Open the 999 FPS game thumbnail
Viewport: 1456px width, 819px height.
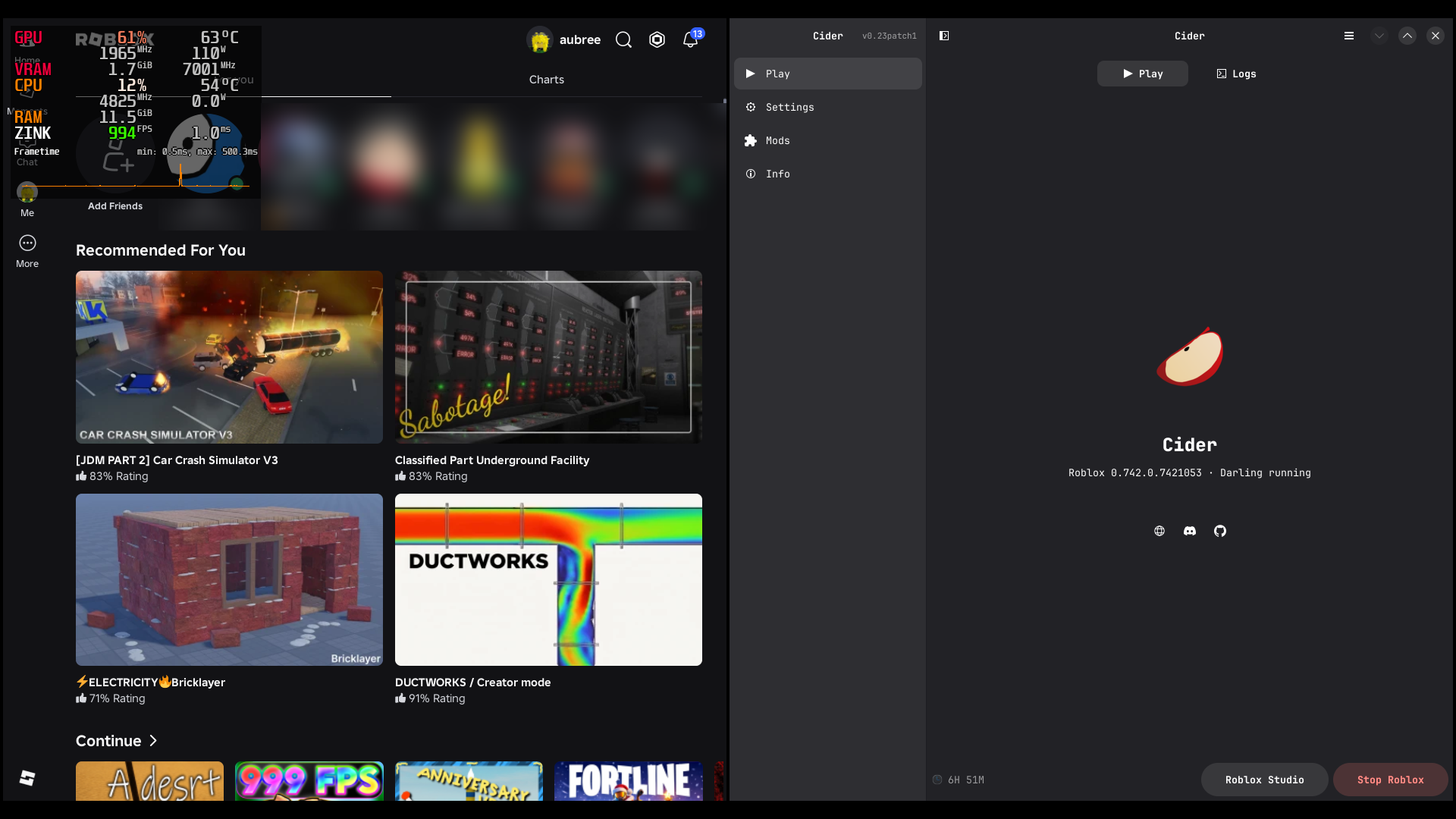tap(309, 781)
